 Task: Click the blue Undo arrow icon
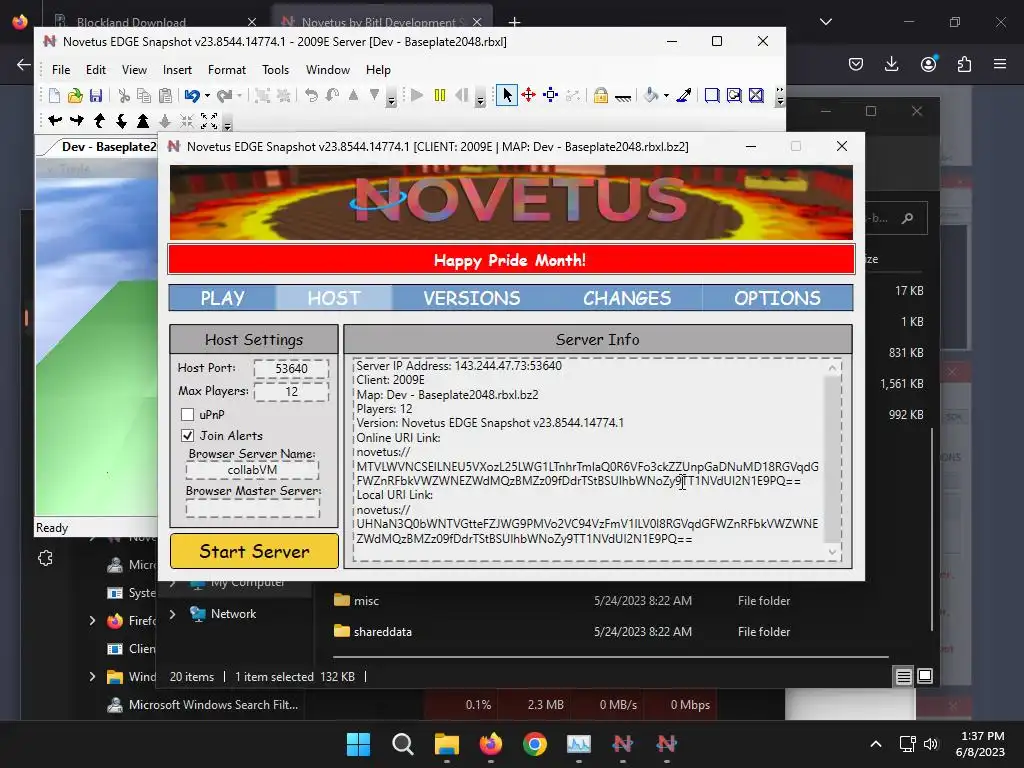[191, 96]
